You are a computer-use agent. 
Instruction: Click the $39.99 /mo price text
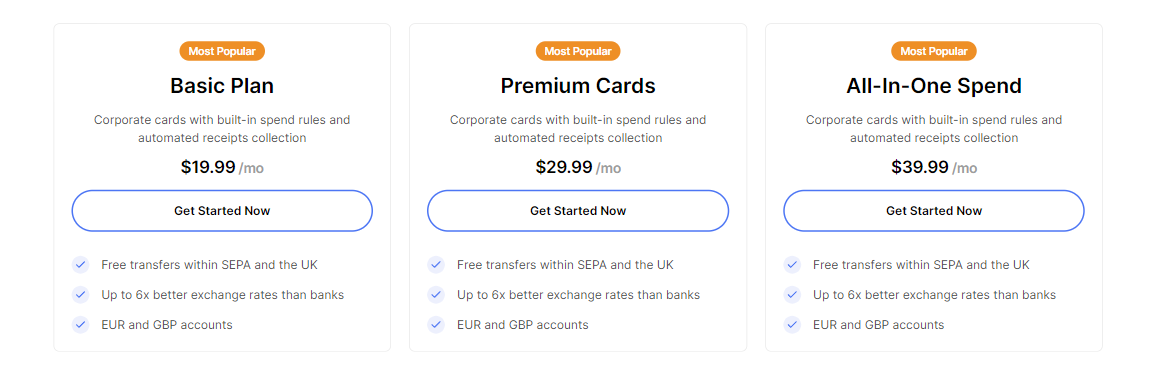[934, 168]
